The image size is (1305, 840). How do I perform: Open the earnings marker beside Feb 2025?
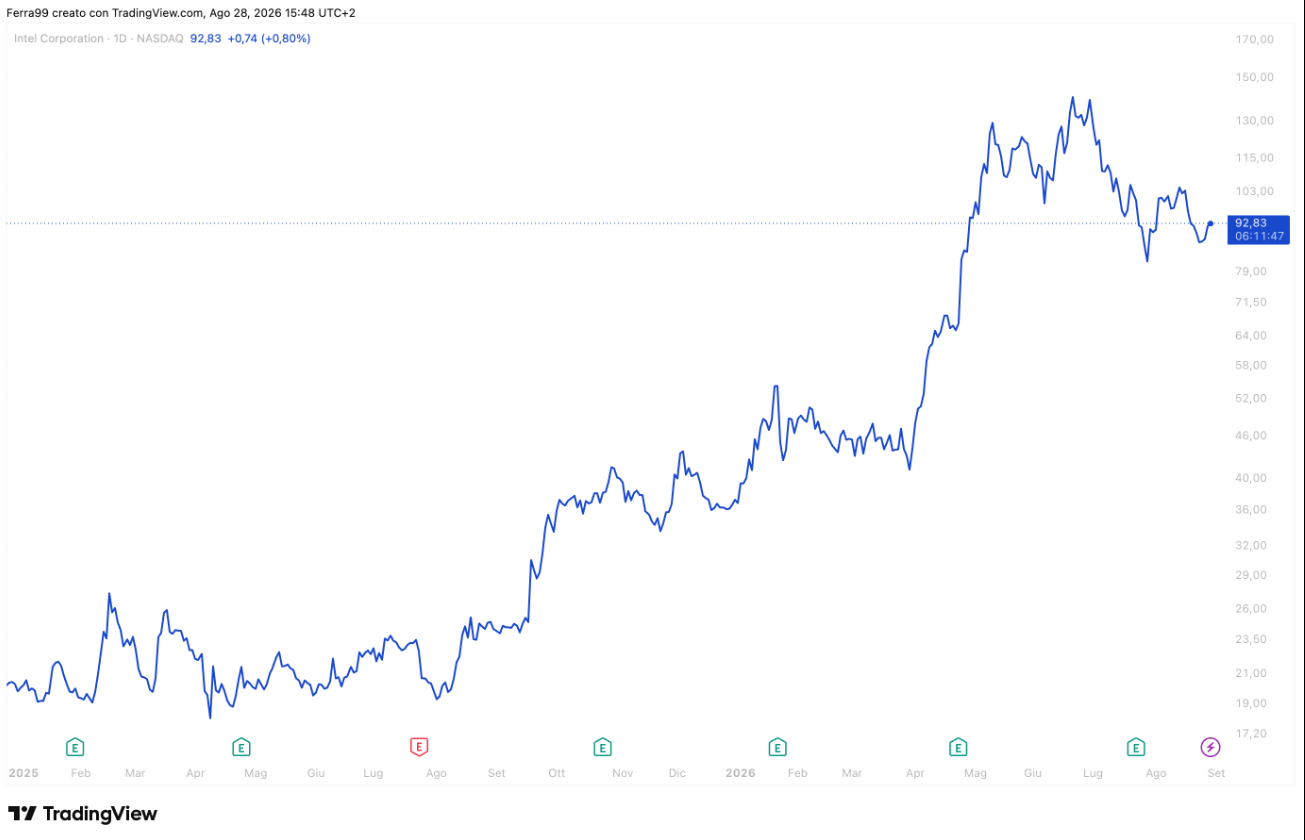(x=75, y=746)
